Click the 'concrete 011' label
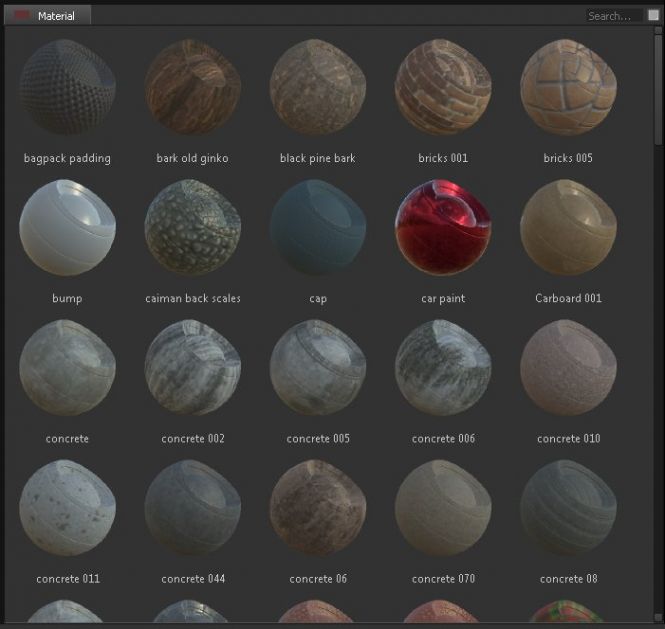 coord(68,579)
